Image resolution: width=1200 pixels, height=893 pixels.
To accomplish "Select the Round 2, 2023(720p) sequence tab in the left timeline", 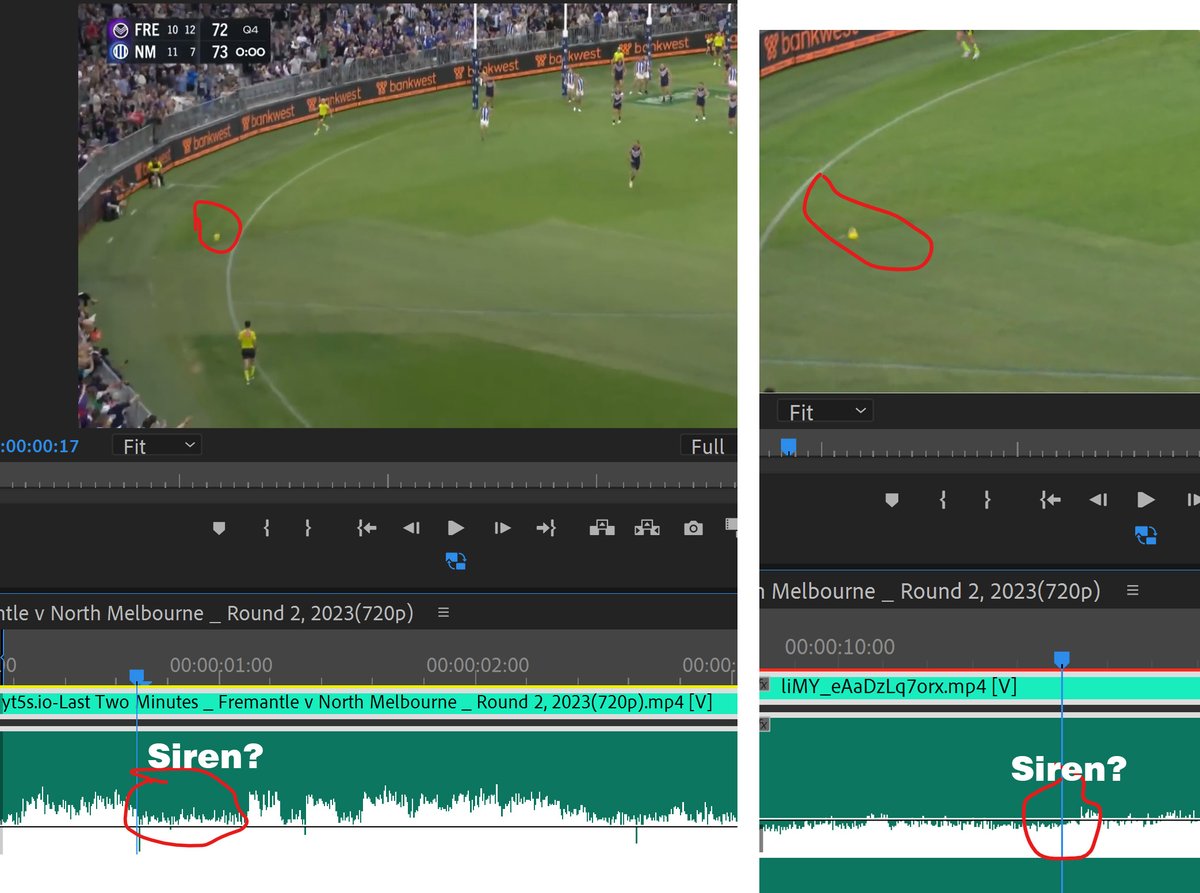I will click(x=206, y=612).
